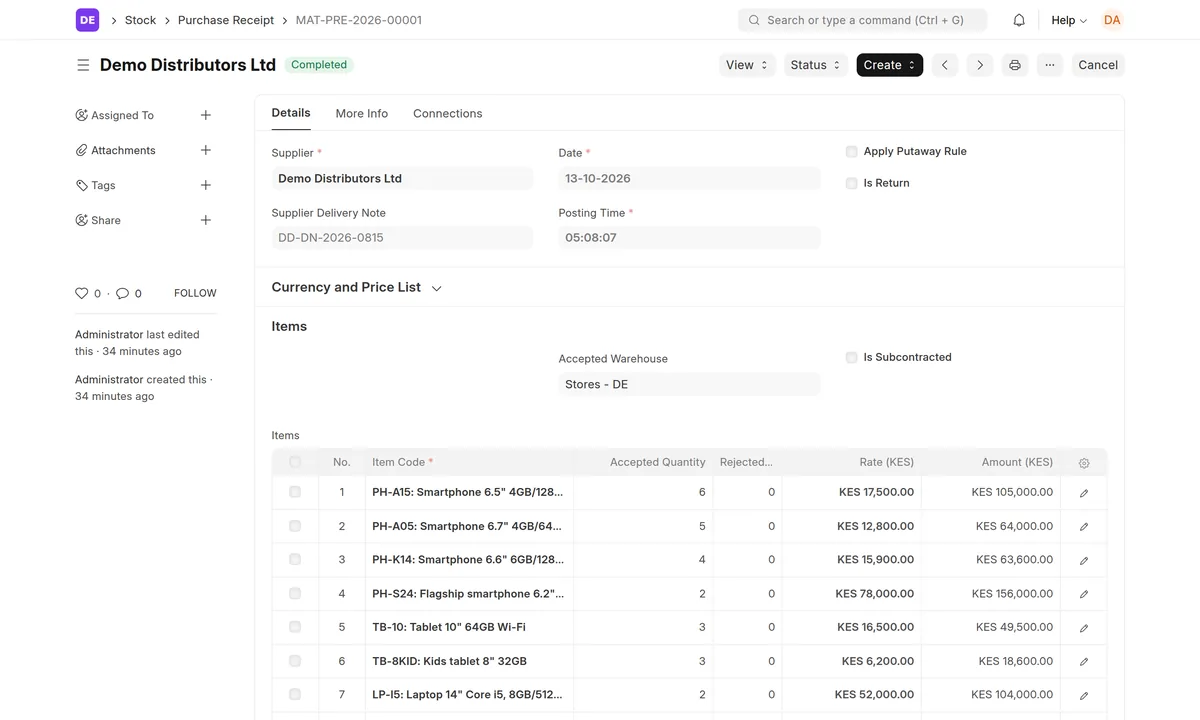Navigate to Stock breadcrumb
1200x720 pixels.
pyautogui.click(x=141, y=20)
